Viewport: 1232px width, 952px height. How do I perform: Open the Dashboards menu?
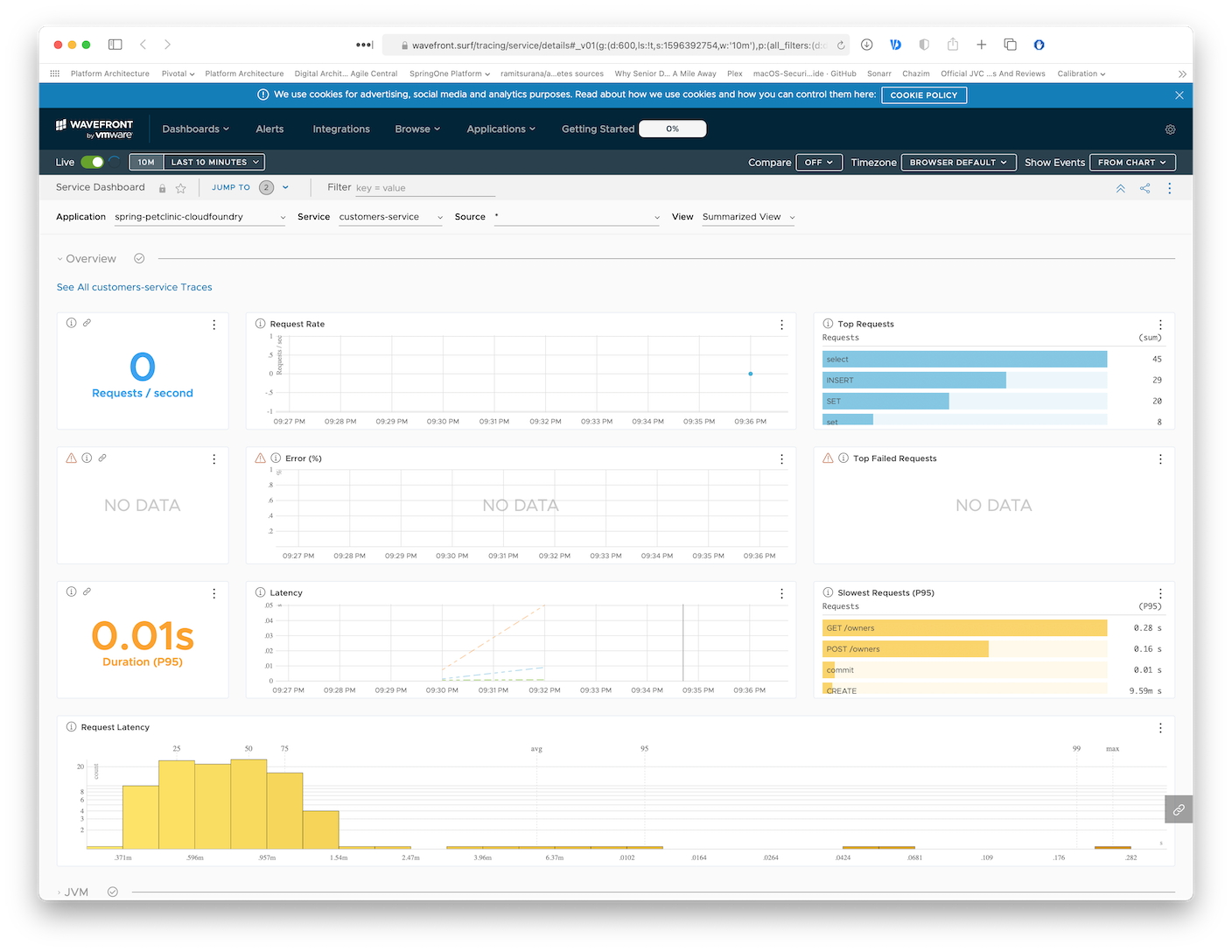point(196,129)
